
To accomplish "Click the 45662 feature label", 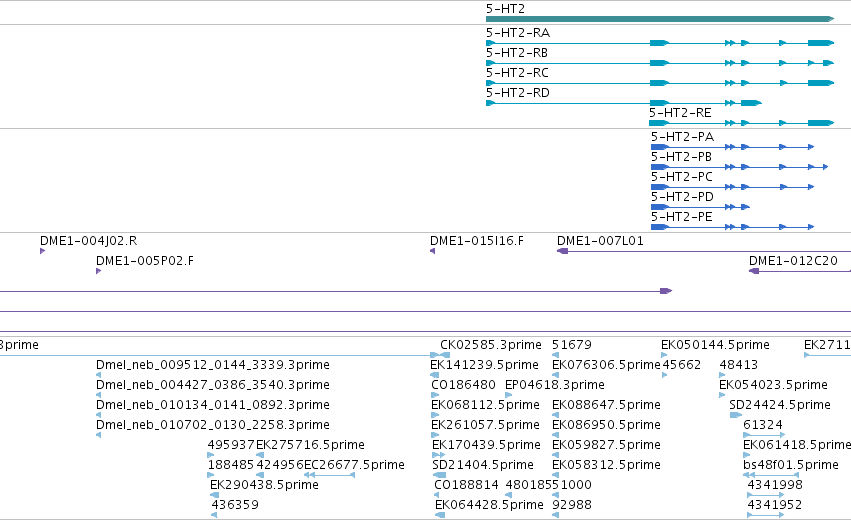I will [682, 365].
